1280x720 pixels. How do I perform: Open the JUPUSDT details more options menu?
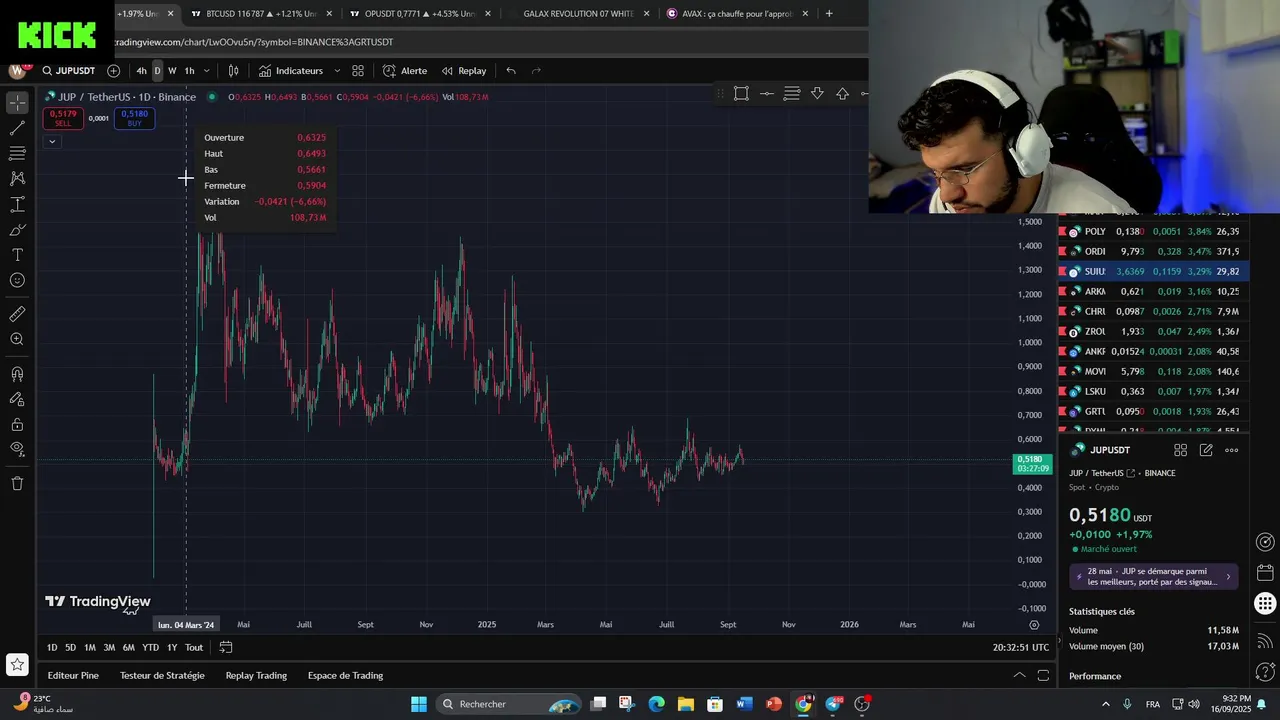click(x=1232, y=450)
